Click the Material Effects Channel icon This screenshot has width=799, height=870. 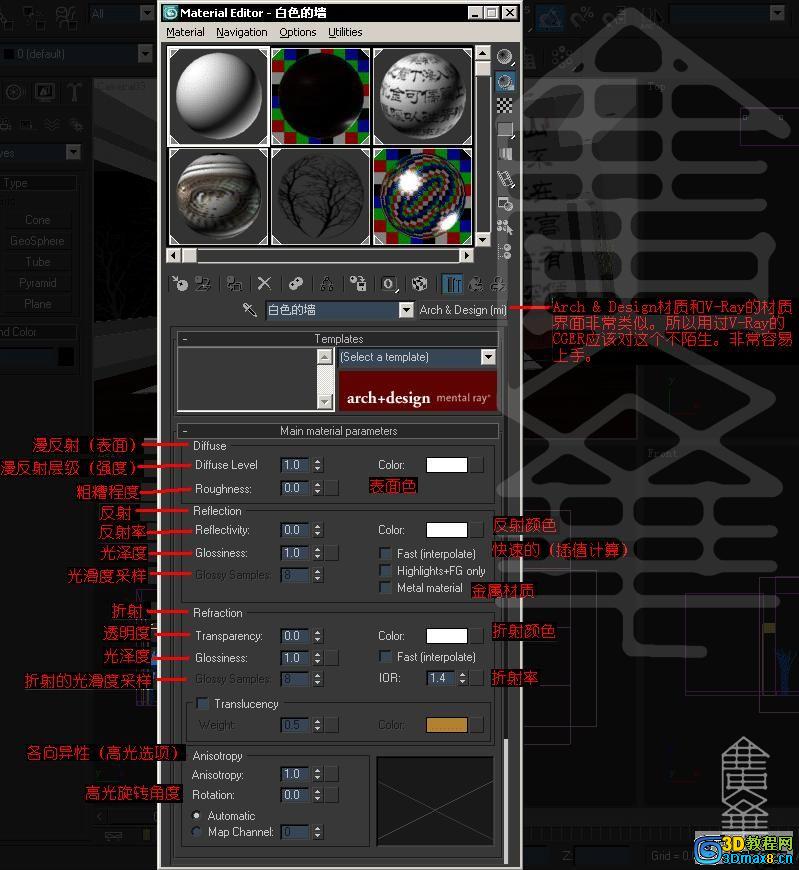389,284
